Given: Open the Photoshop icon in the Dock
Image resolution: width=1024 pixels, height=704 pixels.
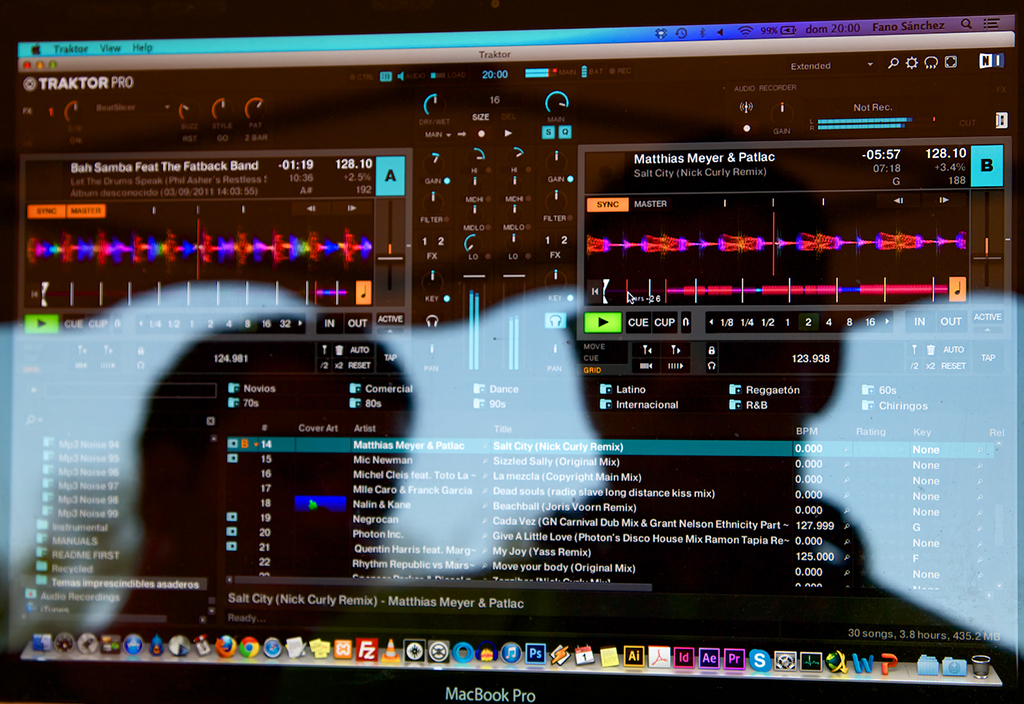Looking at the screenshot, I should (535, 654).
